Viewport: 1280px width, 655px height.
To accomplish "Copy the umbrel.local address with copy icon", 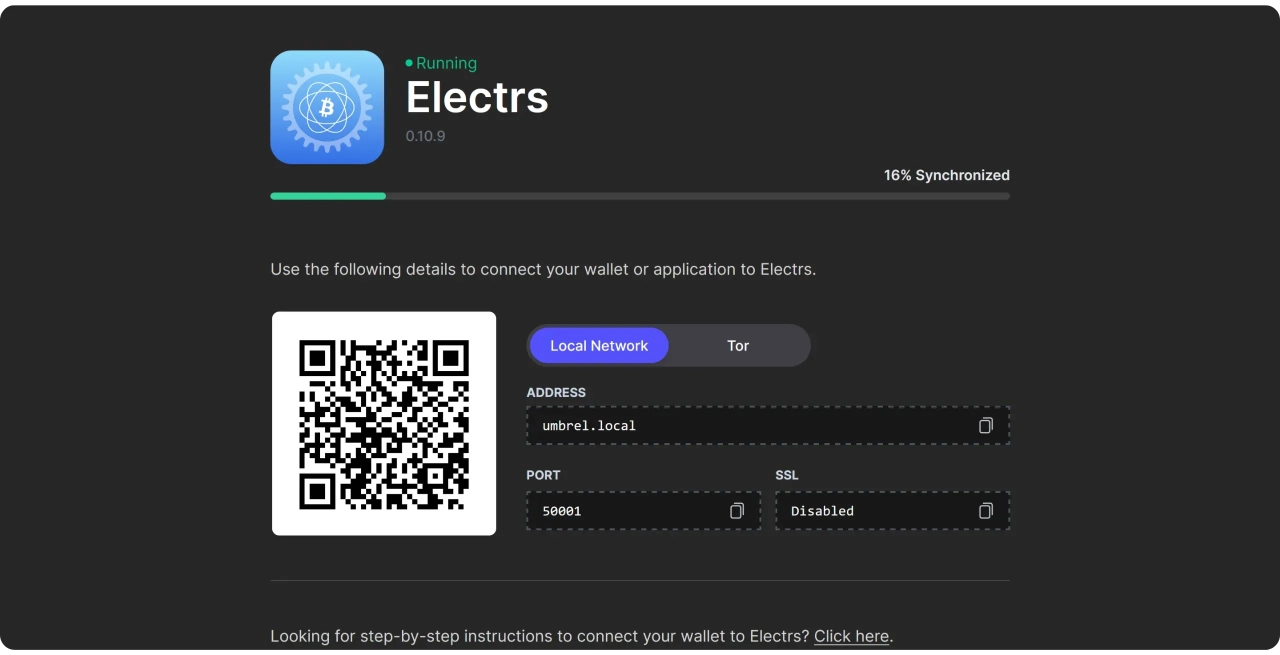I will tap(986, 425).
